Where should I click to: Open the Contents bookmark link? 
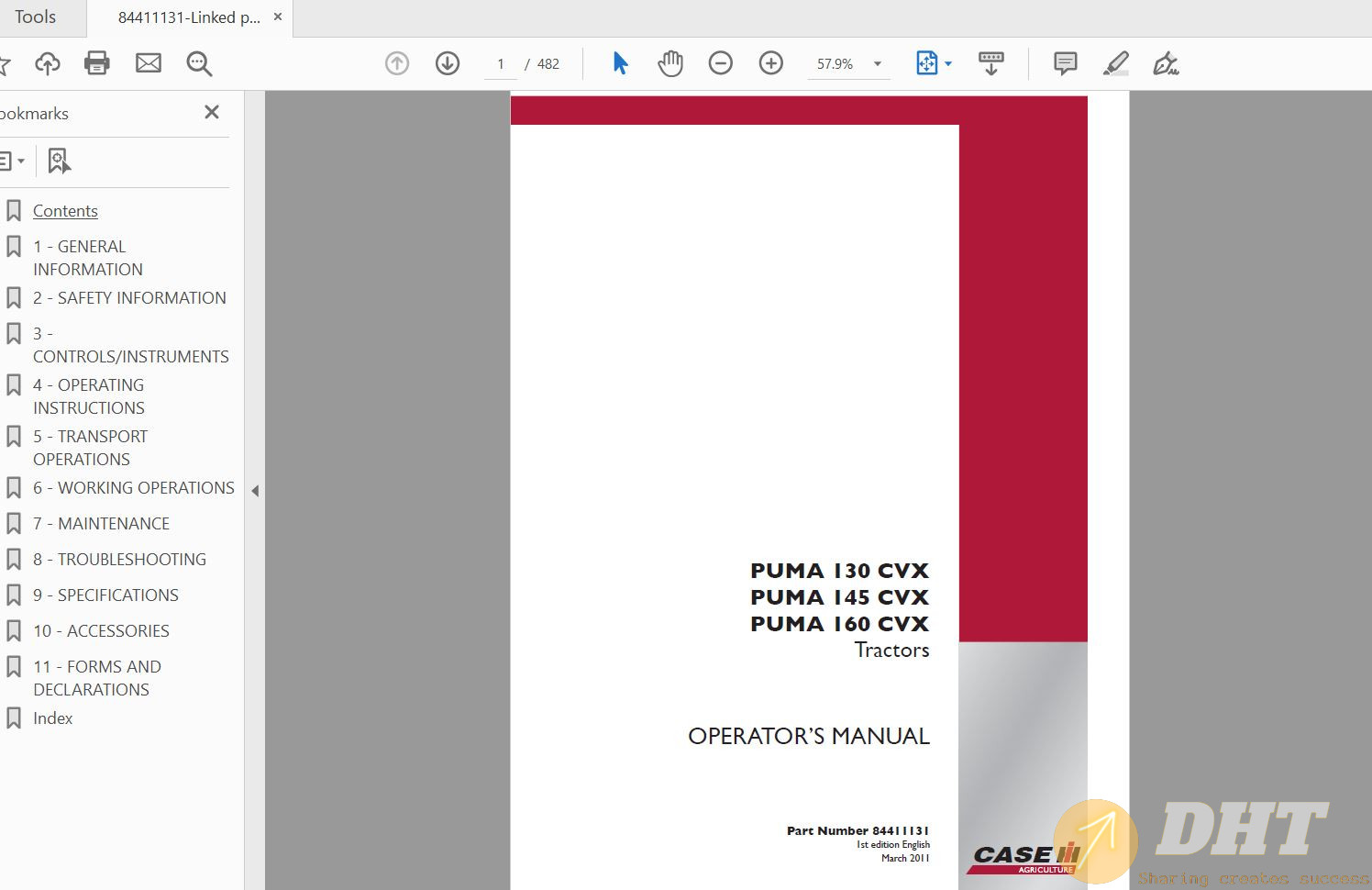click(x=65, y=211)
